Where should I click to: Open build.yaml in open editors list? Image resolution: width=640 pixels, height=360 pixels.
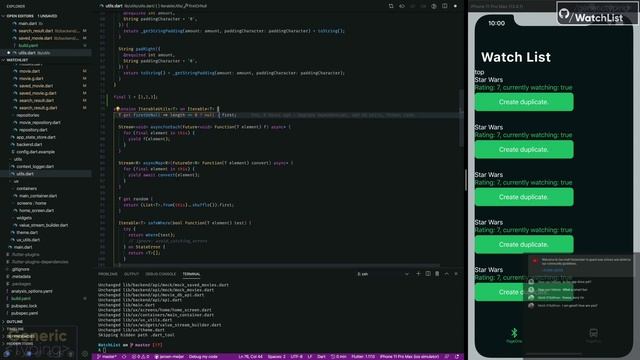click(28, 45)
